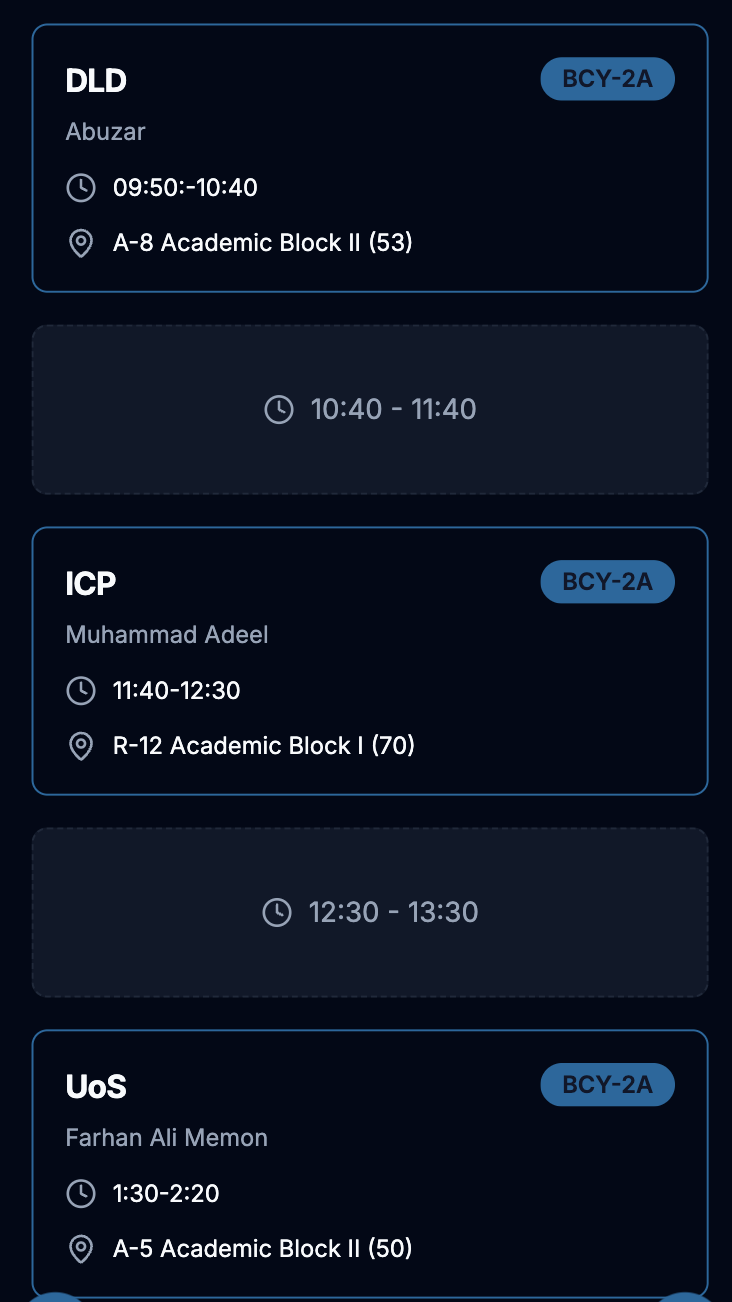The height and width of the screenshot is (1302, 732).
Task: Click the BCY-2A badge on the UoS card
Action: (607, 1085)
